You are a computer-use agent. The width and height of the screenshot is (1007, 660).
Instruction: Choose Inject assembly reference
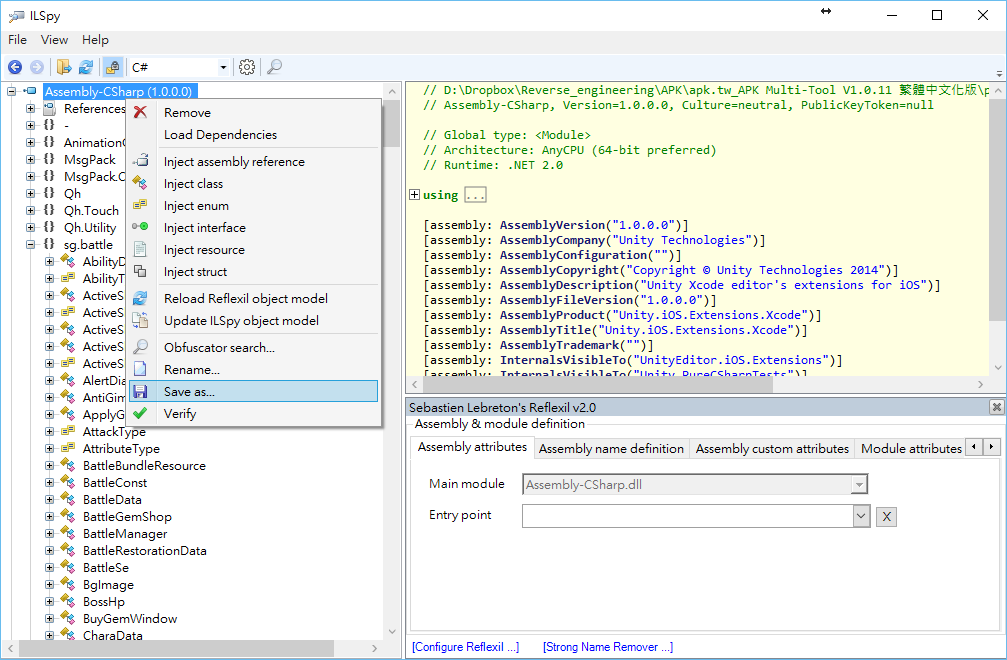(x=254, y=162)
